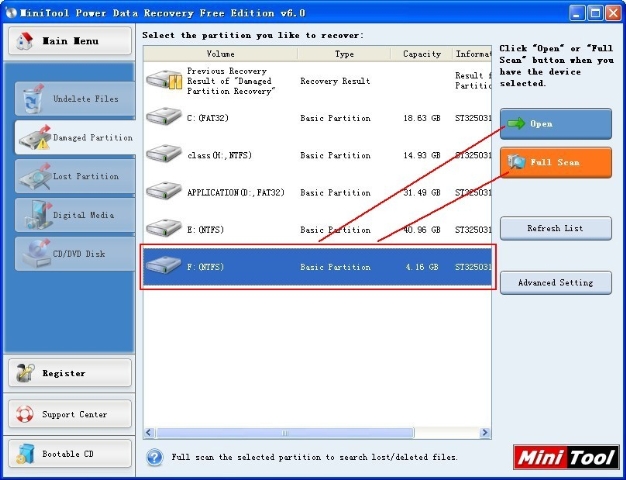
Task: Click the drive icon for APPLICATION(D:,FAT32)
Action: (164, 191)
